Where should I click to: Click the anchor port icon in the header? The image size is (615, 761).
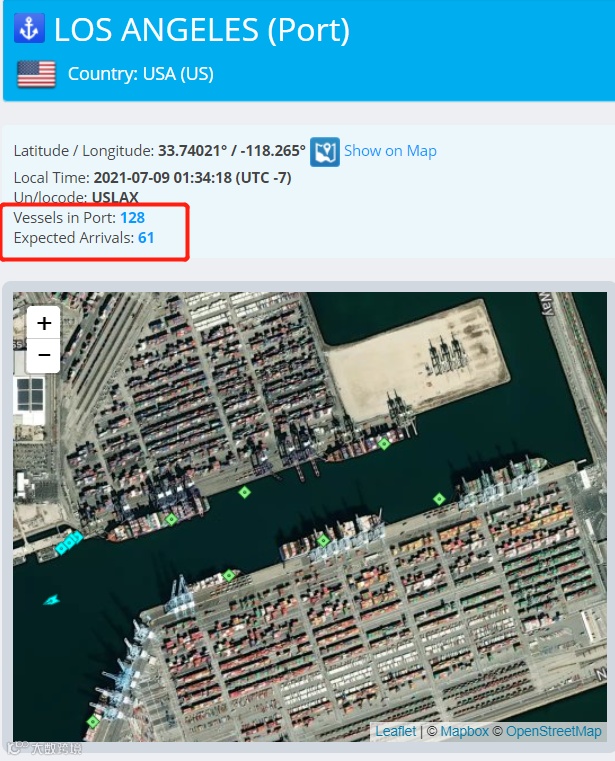click(x=30, y=29)
